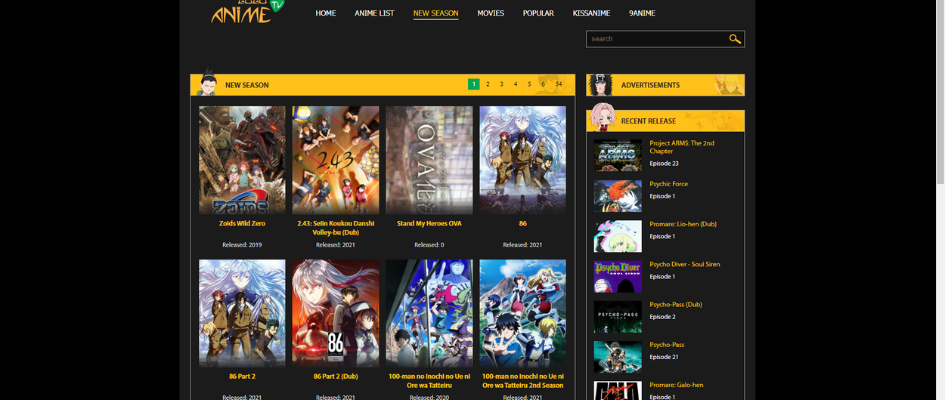
Task: Click the Psycho-Pass Episode 21 thumbnail
Action: (x=618, y=357)
